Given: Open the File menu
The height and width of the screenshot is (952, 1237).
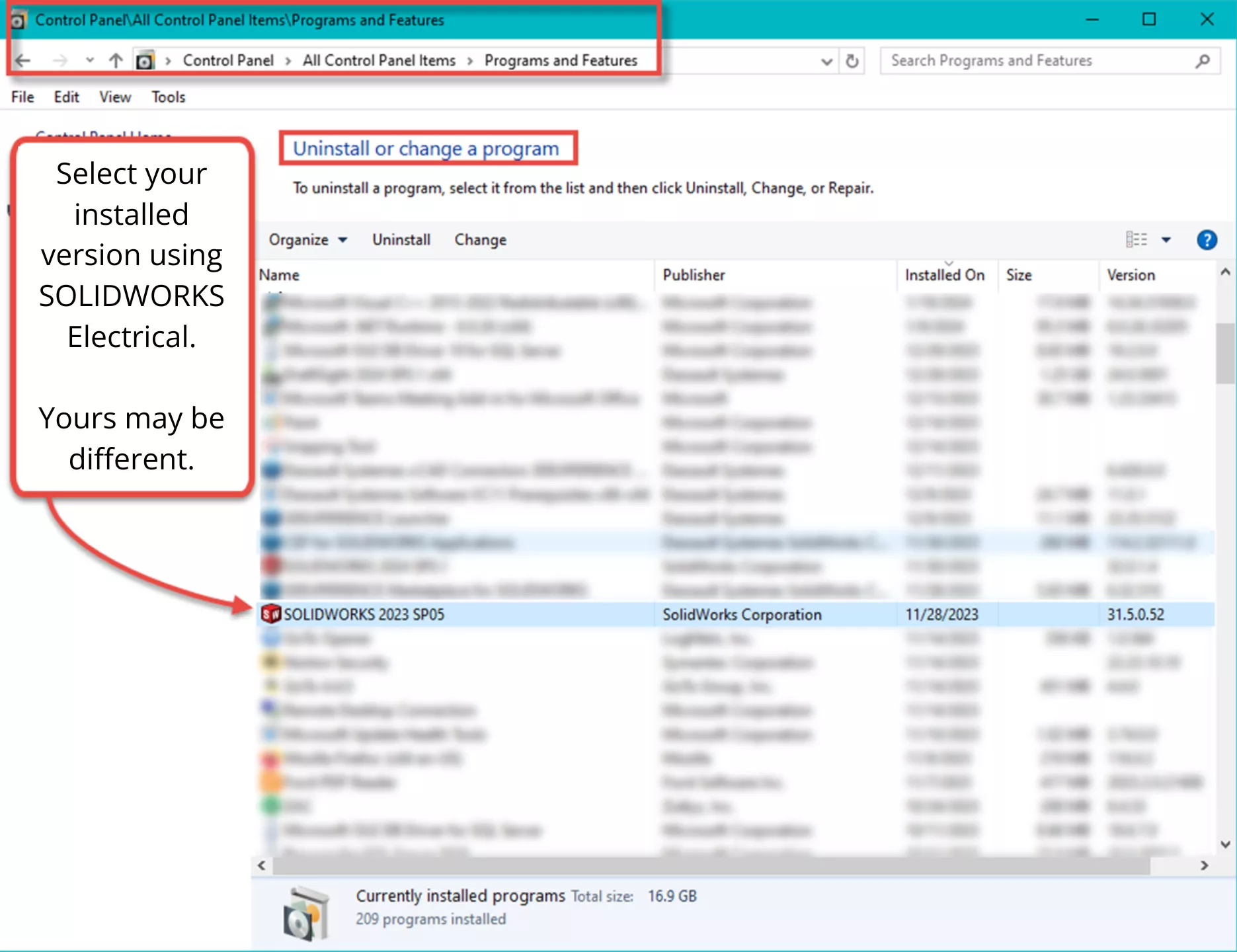Looking at the screenshot, I should 22,97.
